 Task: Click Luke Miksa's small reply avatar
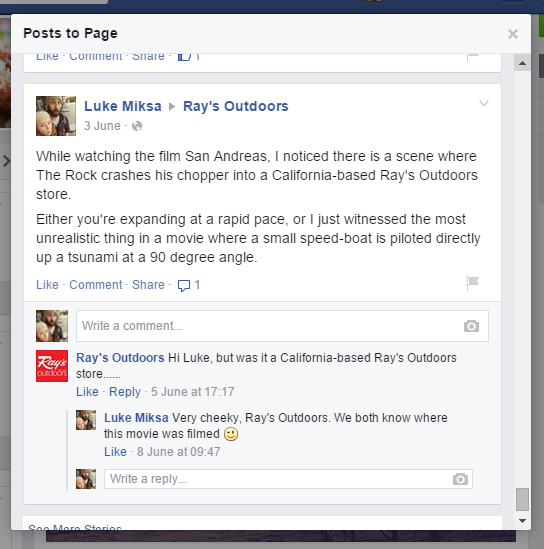tap(86, 420)
